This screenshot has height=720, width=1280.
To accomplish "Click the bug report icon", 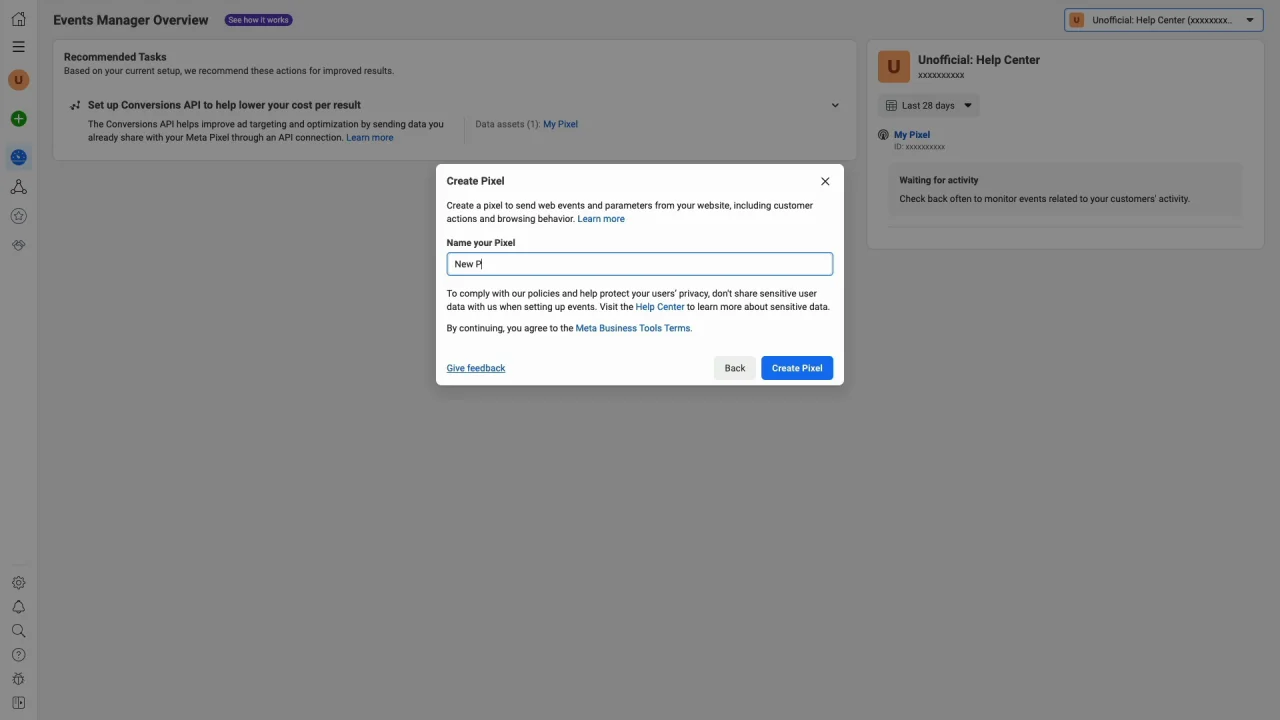I will pos(18,679).
